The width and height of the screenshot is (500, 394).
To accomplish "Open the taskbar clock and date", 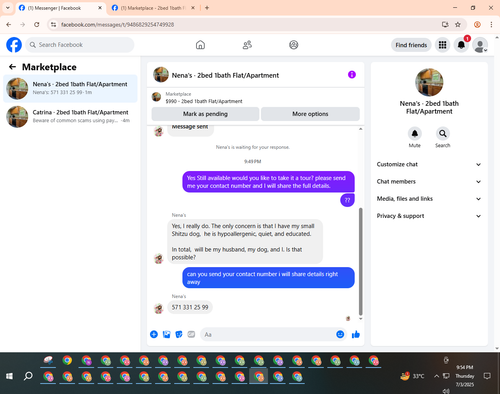I will coord(465,376).
